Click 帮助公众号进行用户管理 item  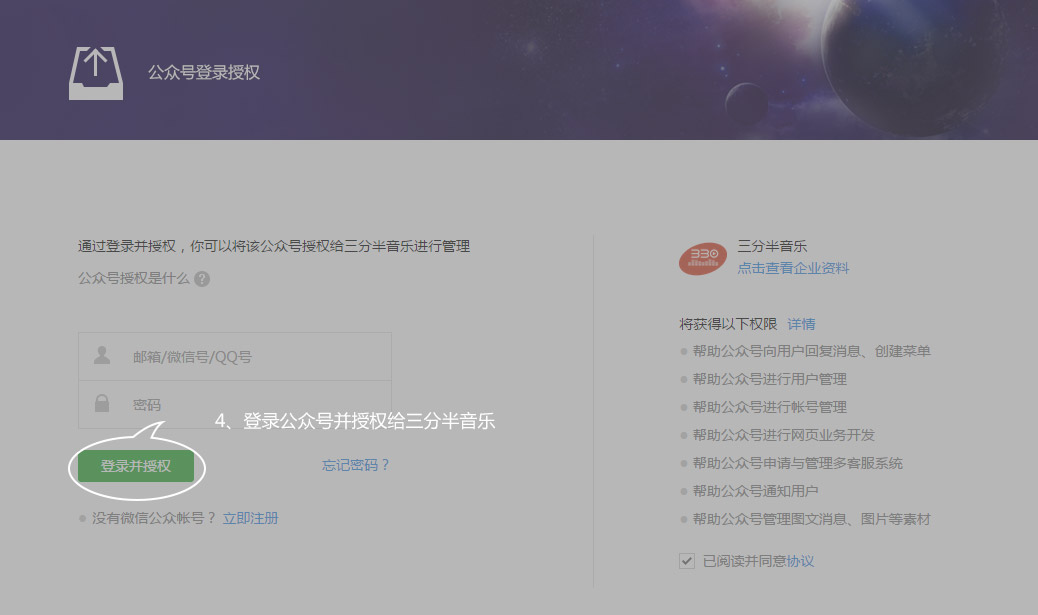point(770,379)
